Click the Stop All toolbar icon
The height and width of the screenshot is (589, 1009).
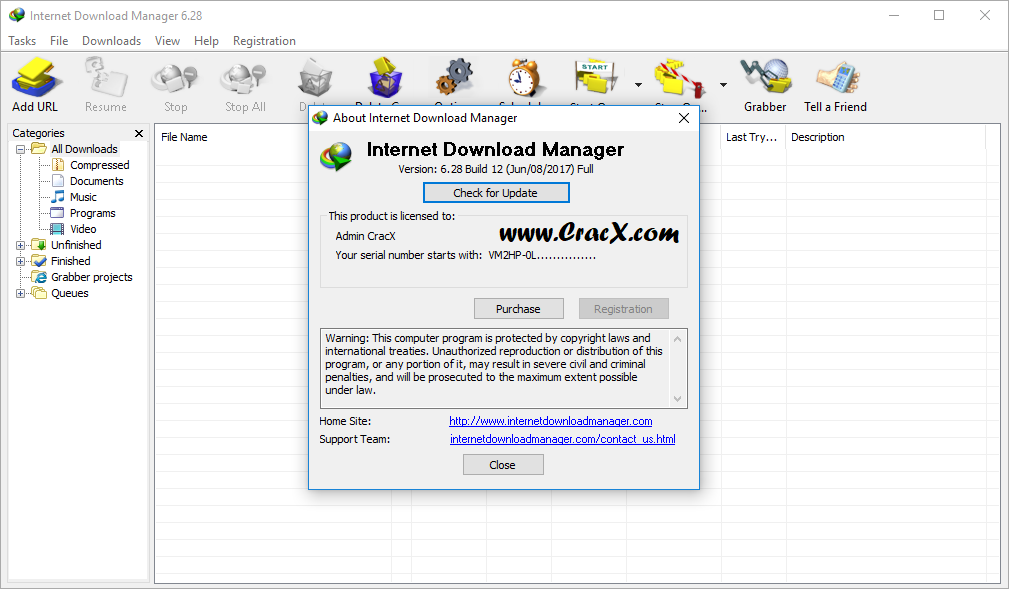click(245, 79)
